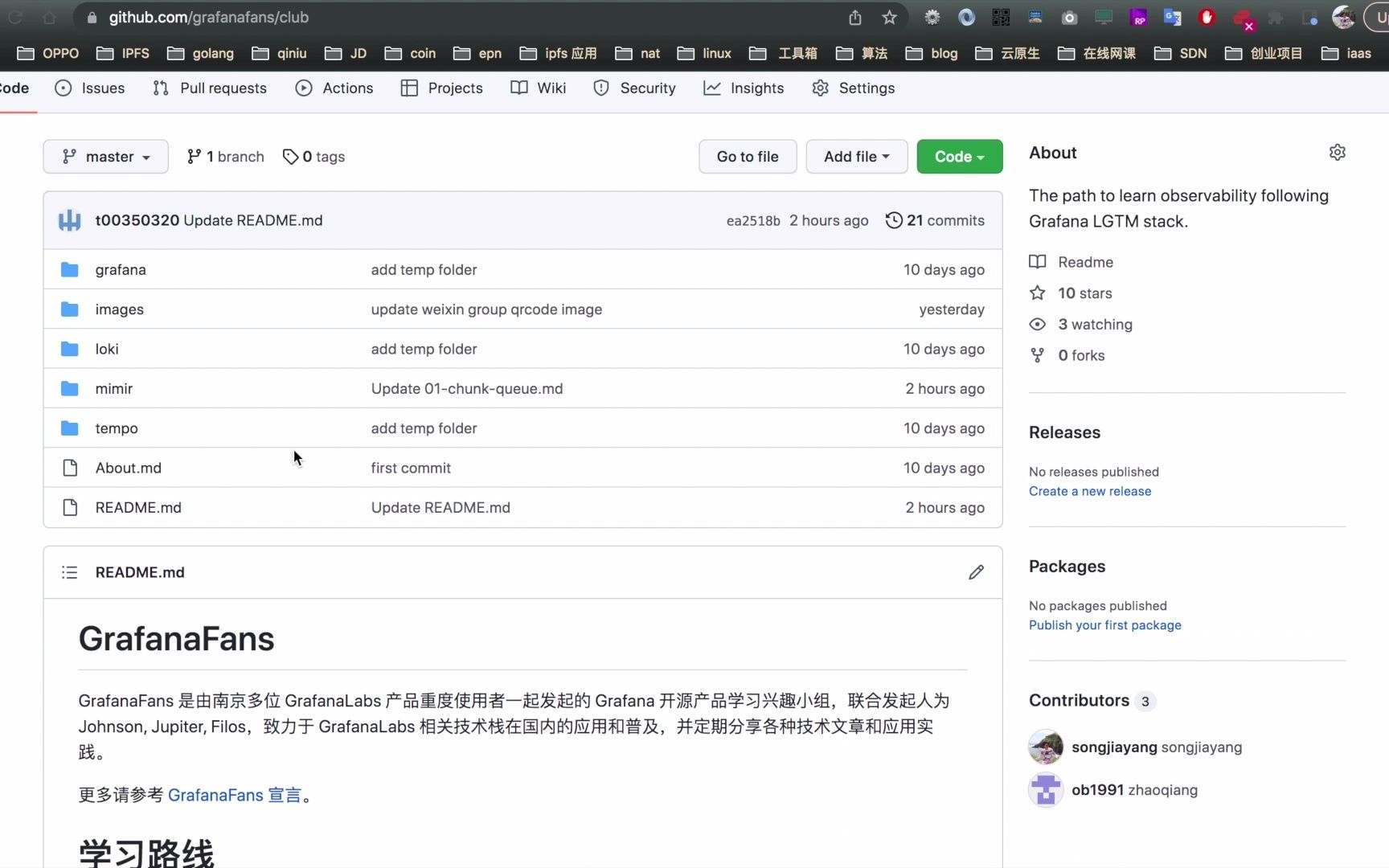Open the images folder

(120, 309)
